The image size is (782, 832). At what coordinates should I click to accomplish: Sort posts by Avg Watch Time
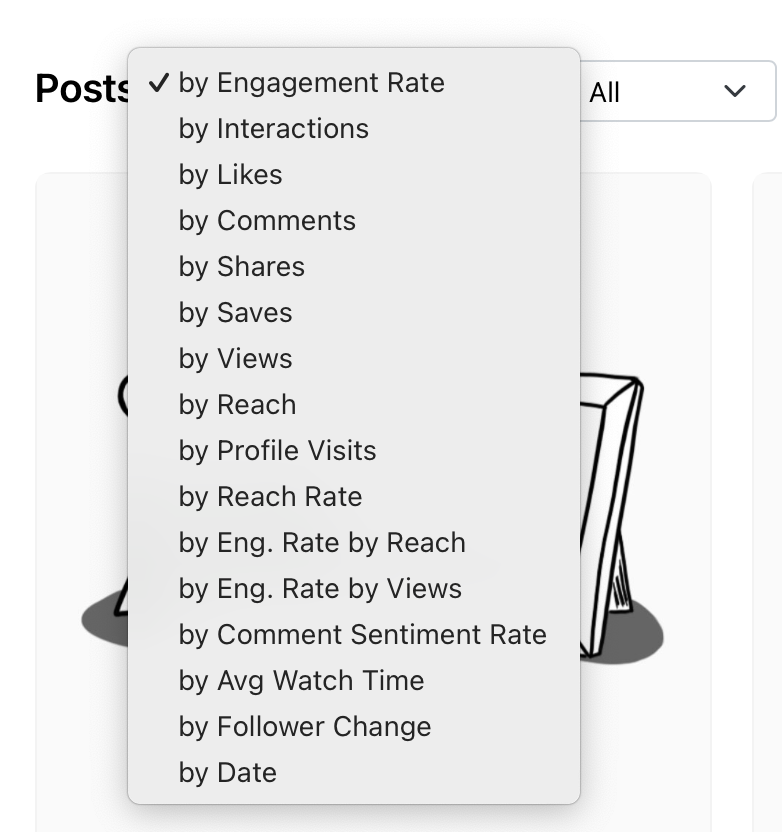click(300, 681)
